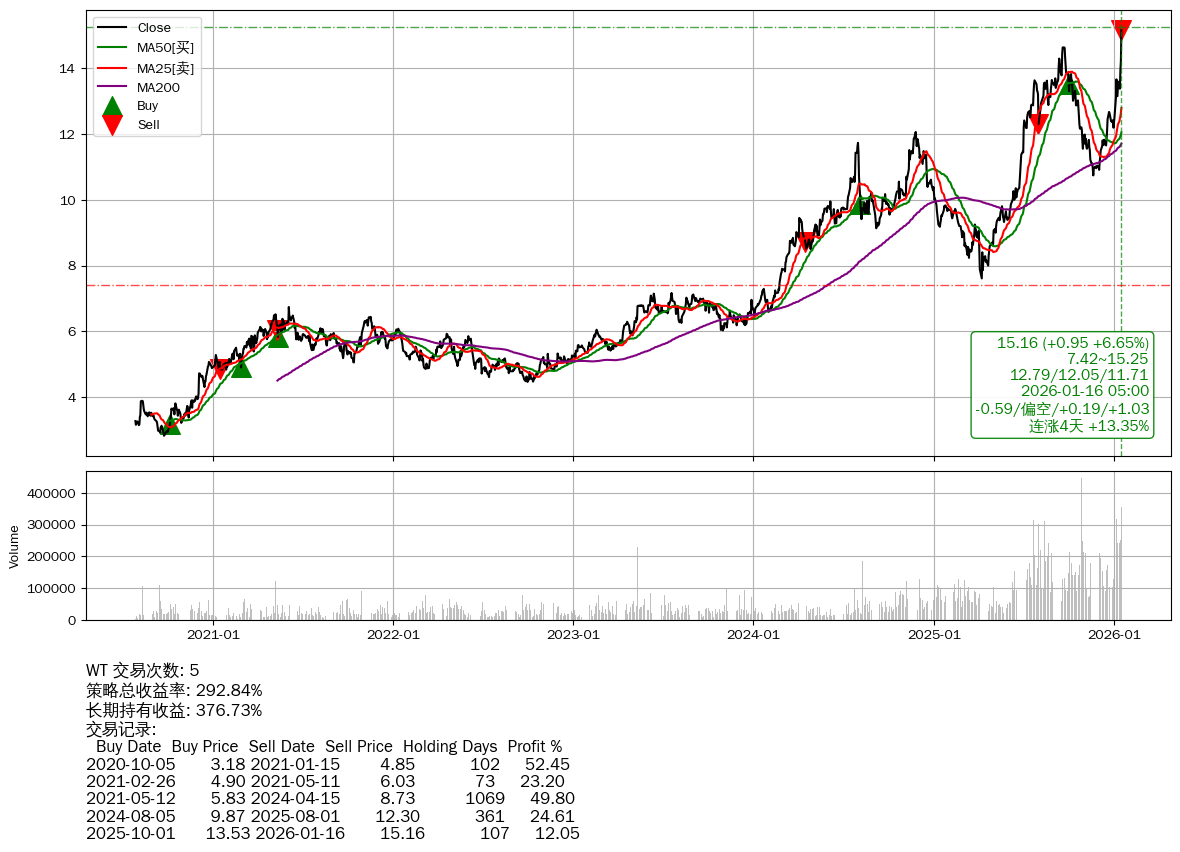Click the green price info box showing 15.16

pos(1061,384)
